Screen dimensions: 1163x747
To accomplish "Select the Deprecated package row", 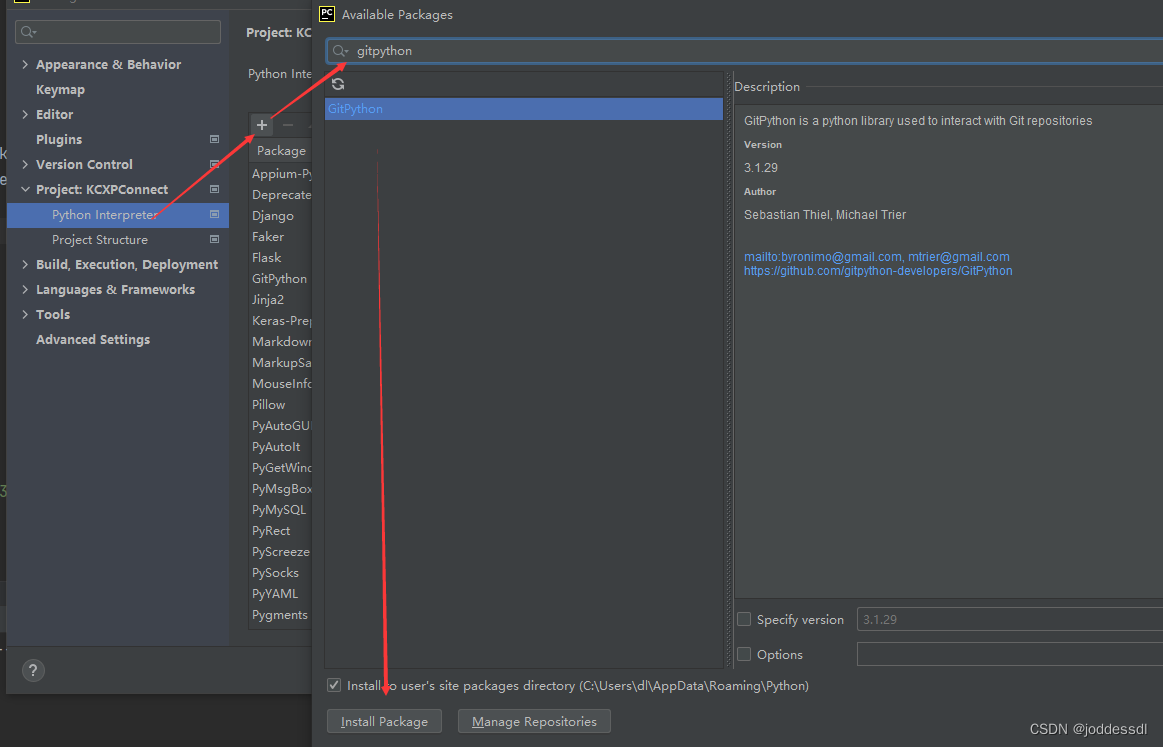I will coord(280,194).
